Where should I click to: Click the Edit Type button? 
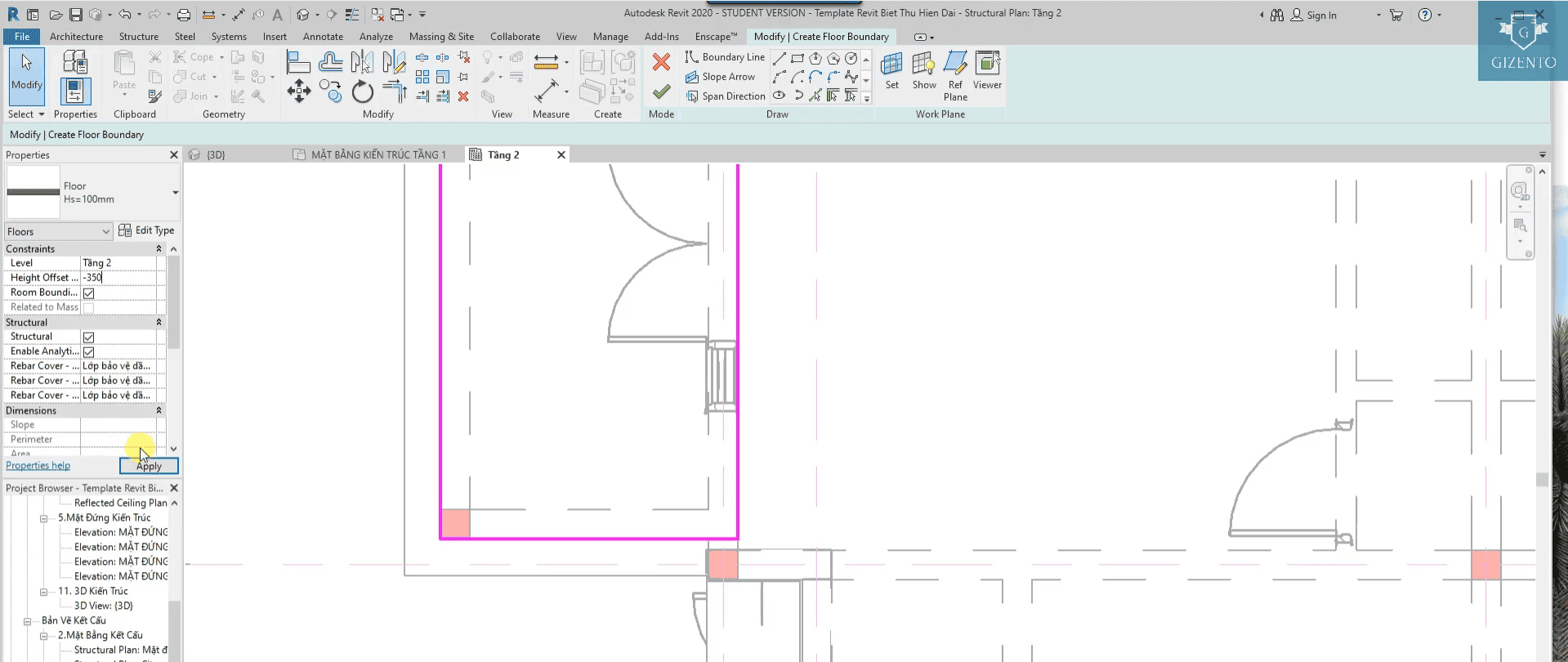coord(146,230)
